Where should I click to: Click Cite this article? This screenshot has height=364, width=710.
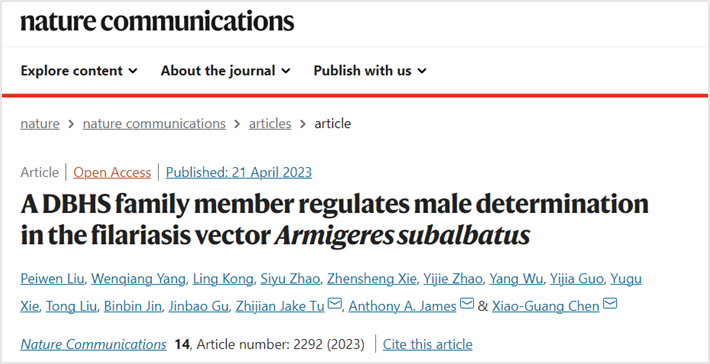(x=427, y=345)
